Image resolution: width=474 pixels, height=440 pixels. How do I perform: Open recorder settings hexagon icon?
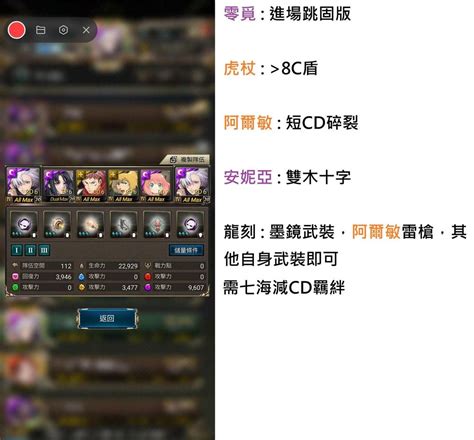[63, 30]
